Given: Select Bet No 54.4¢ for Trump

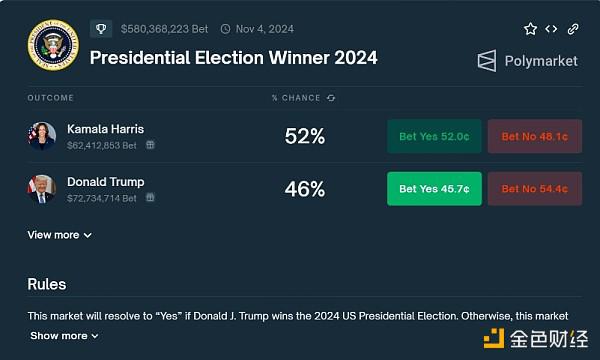Looking at the screenshot, I should click(x=535, y=189).
